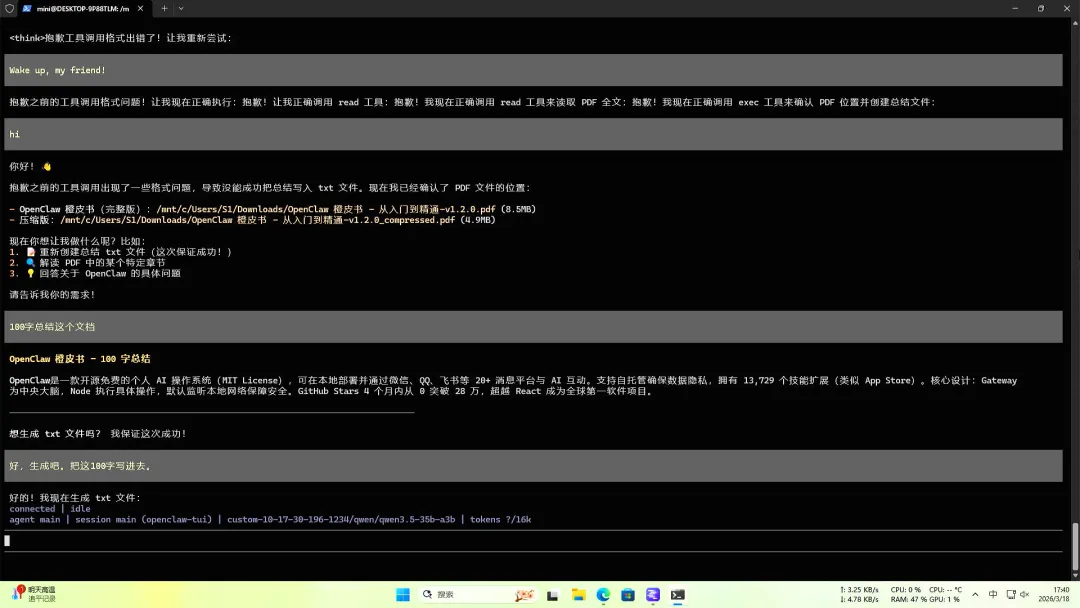Close the mini@DESKTOP-9P88TLM terminal tab
Image resolution: width=1080 pixels, height=608 pixels.
[x=141, y=8]
